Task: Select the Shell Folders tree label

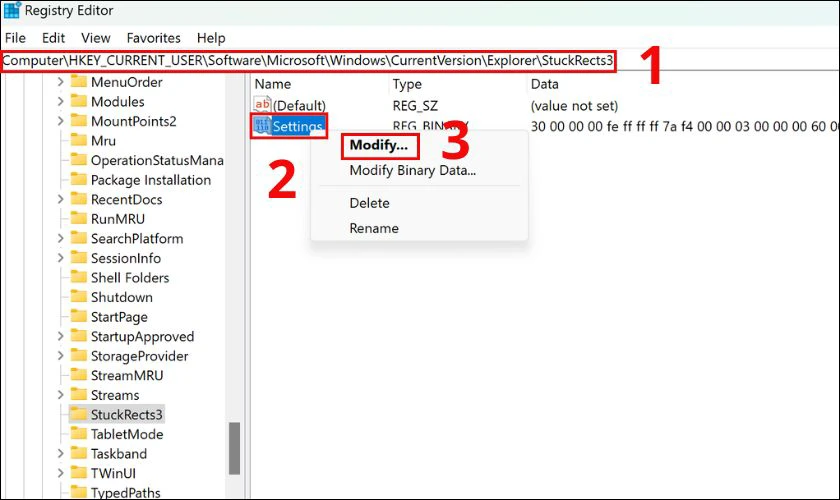Action: click(130, 278)
